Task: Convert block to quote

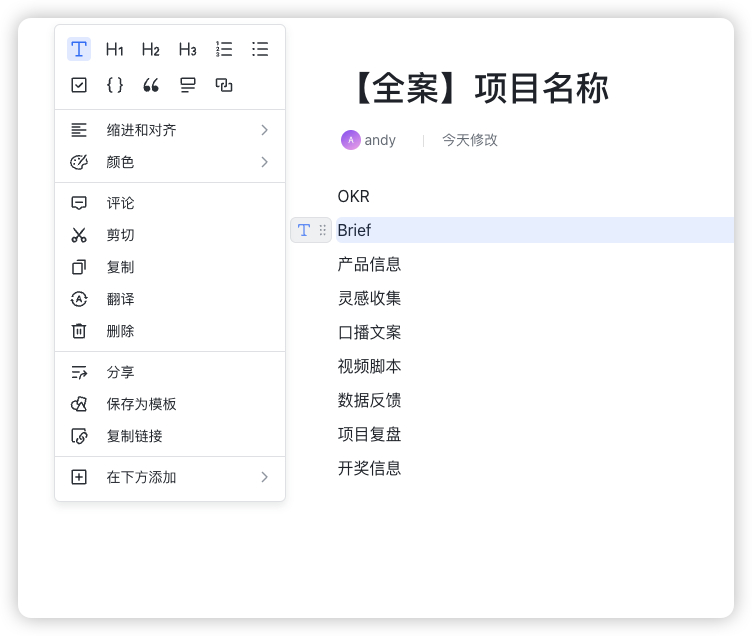Action: click(151, 85)
